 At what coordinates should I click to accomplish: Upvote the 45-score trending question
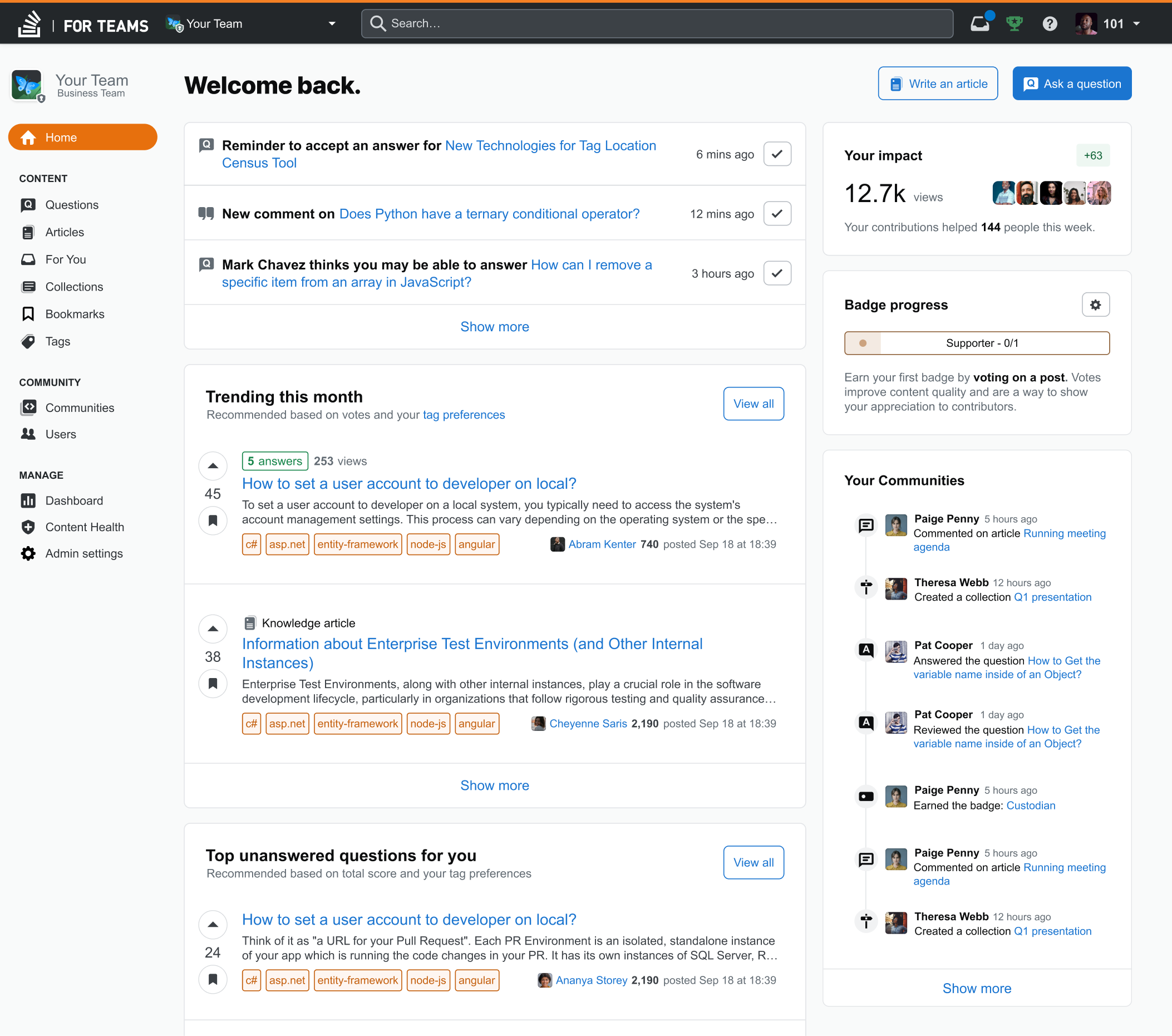213,466
